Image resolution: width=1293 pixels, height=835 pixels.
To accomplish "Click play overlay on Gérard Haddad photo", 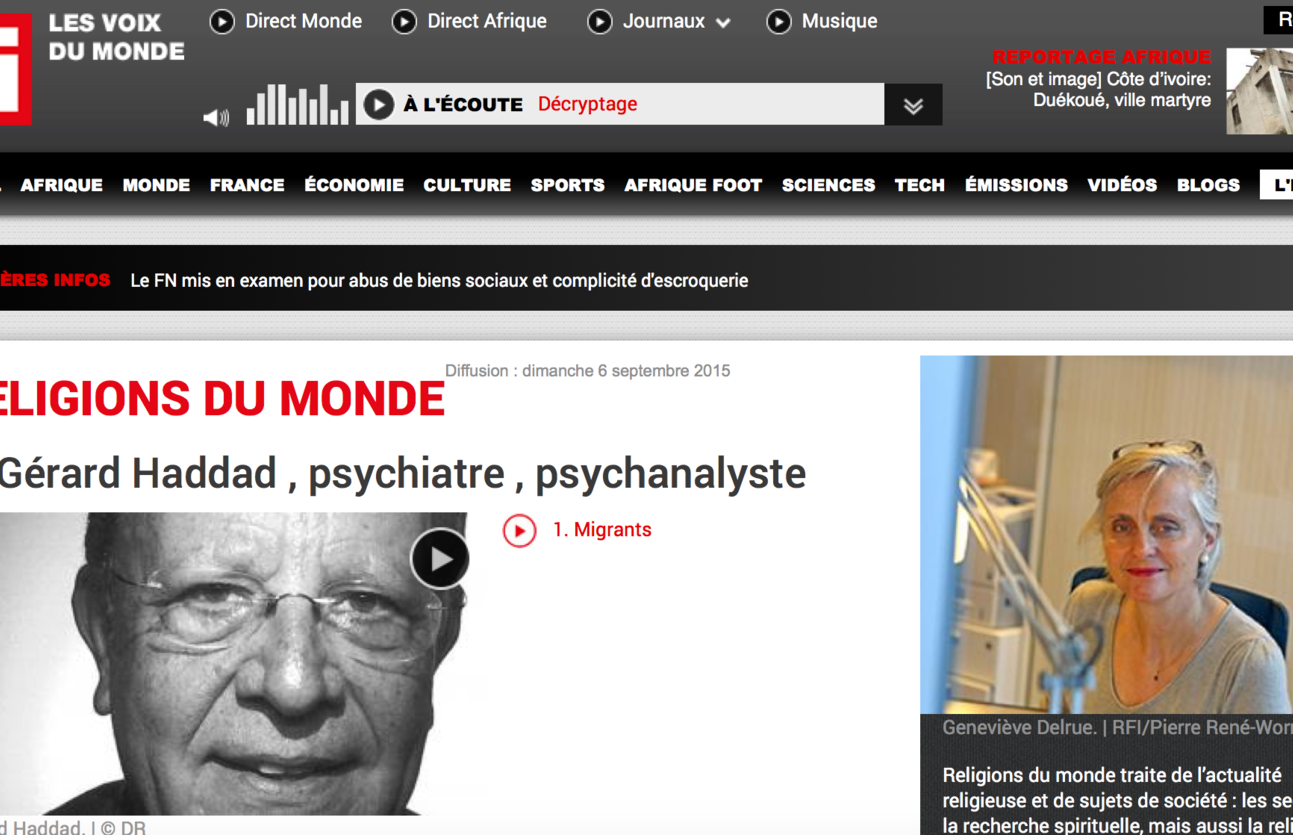I will coord(440,558).
